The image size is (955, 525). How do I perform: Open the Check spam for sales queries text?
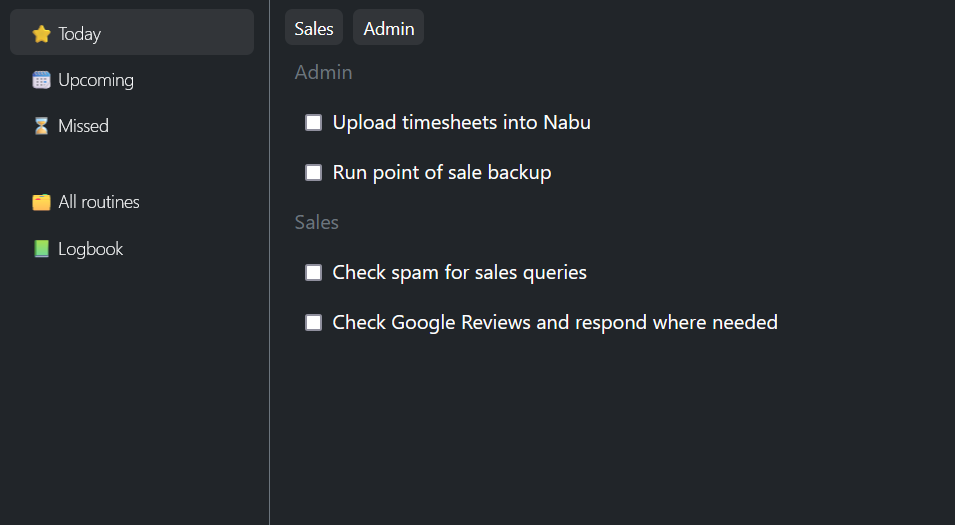coord(459,272)
